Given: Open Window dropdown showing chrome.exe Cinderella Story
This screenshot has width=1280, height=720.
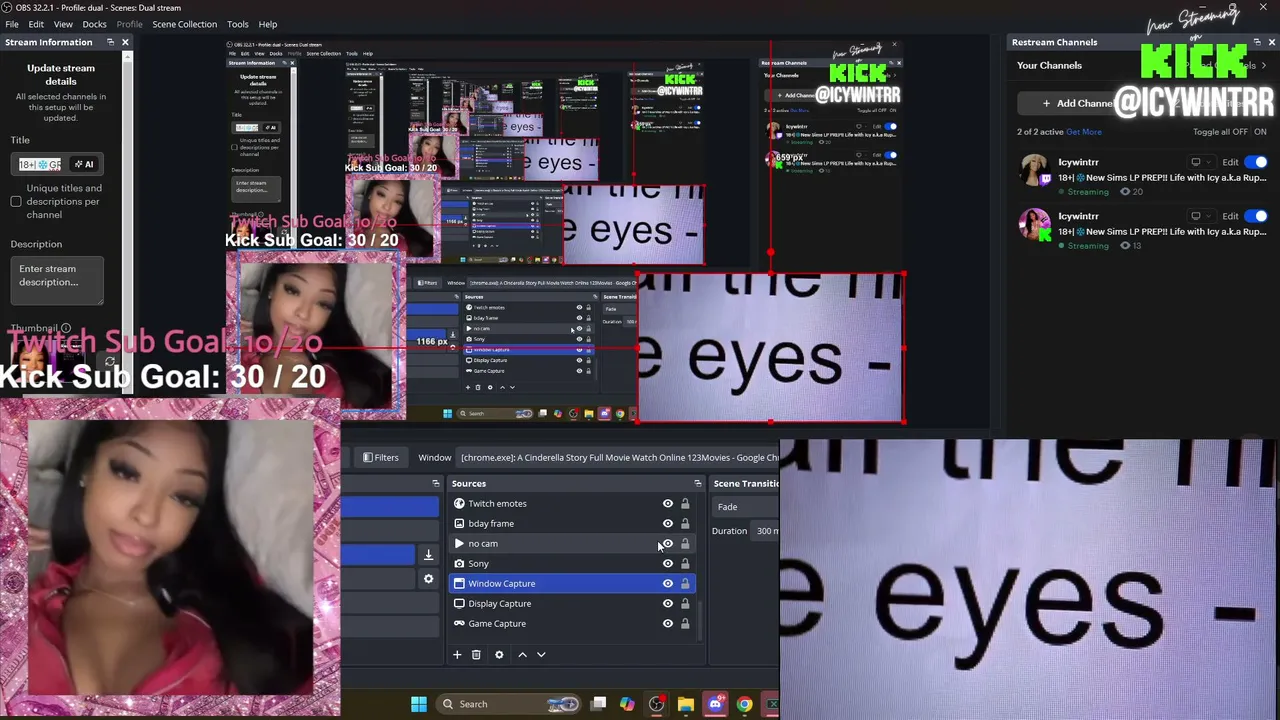Looking at the screenshot, I should pos(618,457).
